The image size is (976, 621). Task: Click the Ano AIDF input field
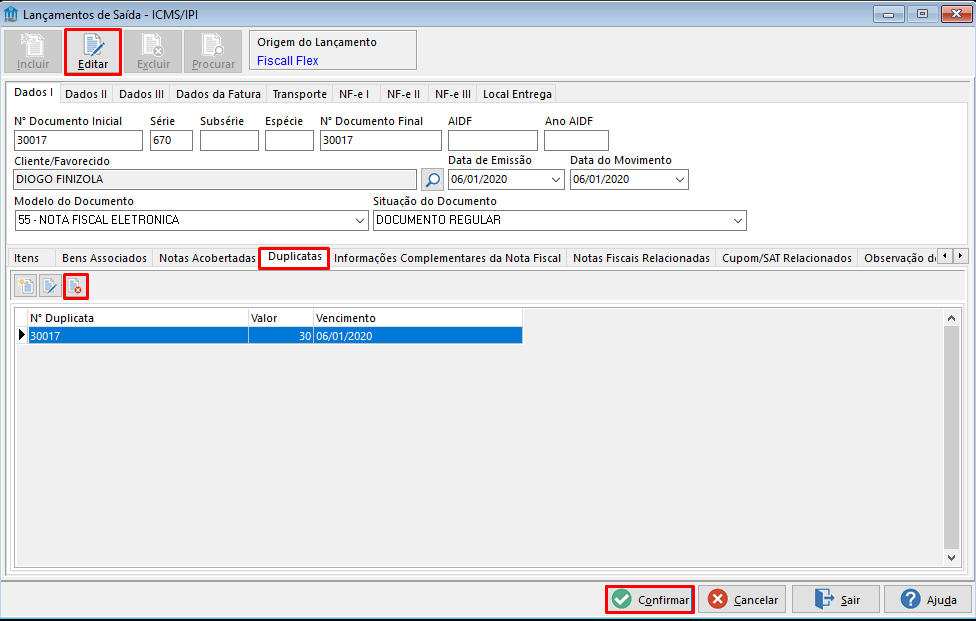pyautogui.click(x=576, y=141)
